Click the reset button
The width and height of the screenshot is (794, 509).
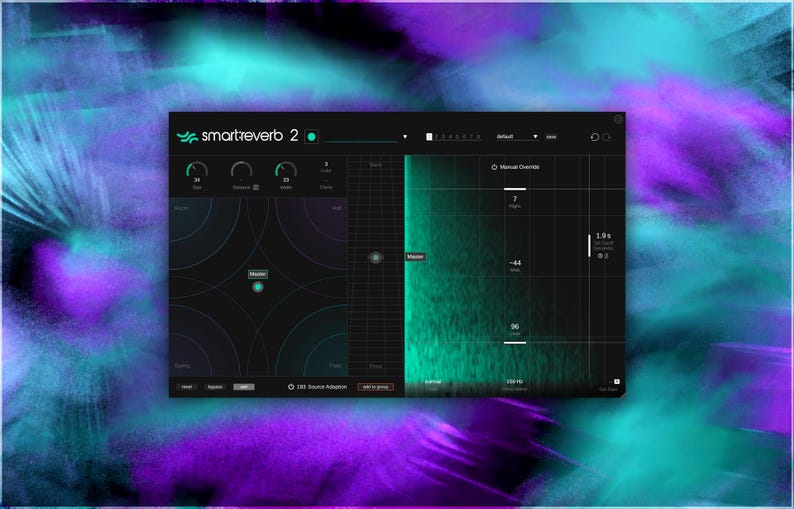[x=187, y=387]
